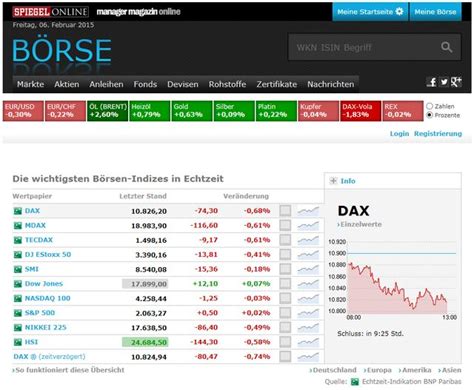Expand Einzelwerte under DAX chart
The height and width of the screenshot is (390, 474).
359,224
